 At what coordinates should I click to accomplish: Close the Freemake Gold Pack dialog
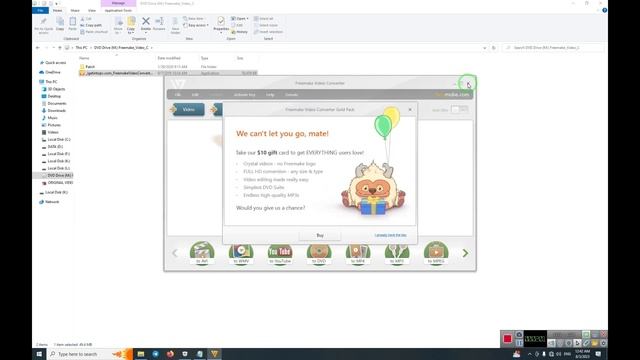tap(410, 109)
